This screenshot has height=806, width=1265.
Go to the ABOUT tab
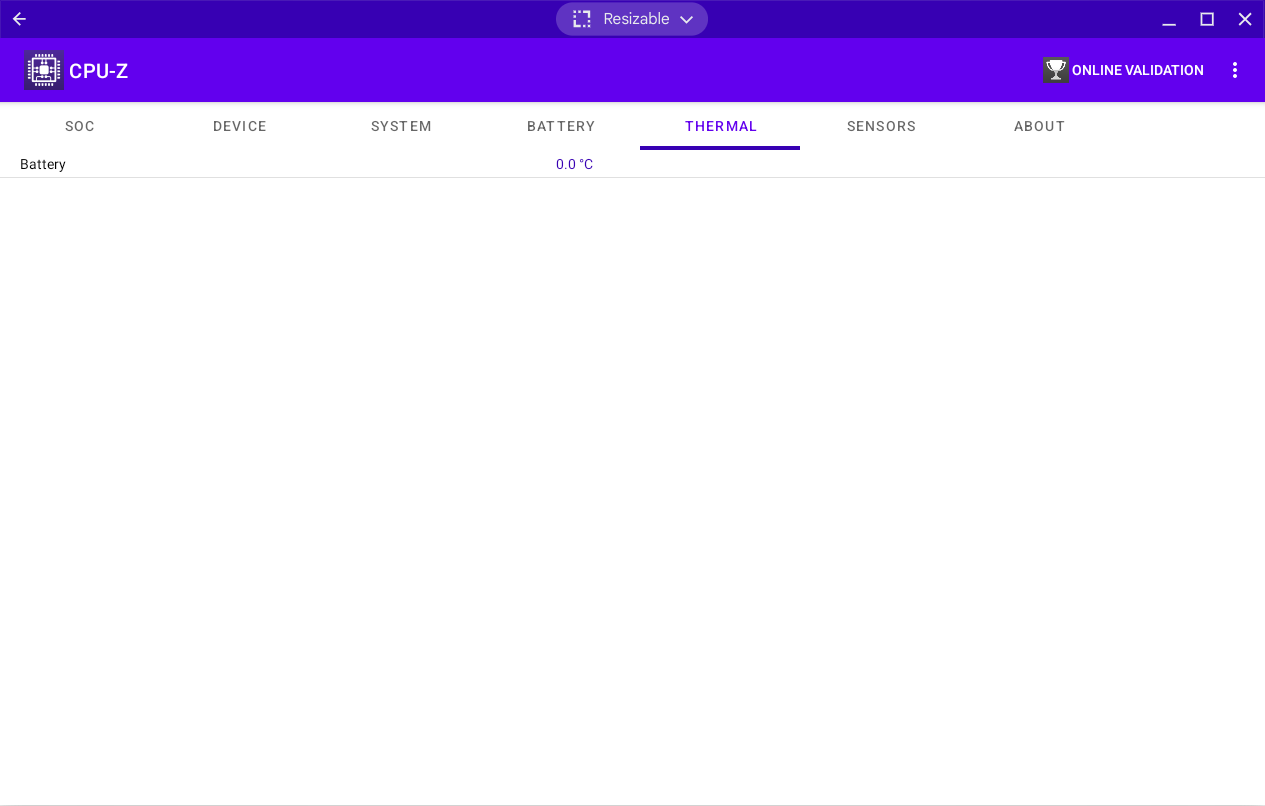(x=1040, y=126)
